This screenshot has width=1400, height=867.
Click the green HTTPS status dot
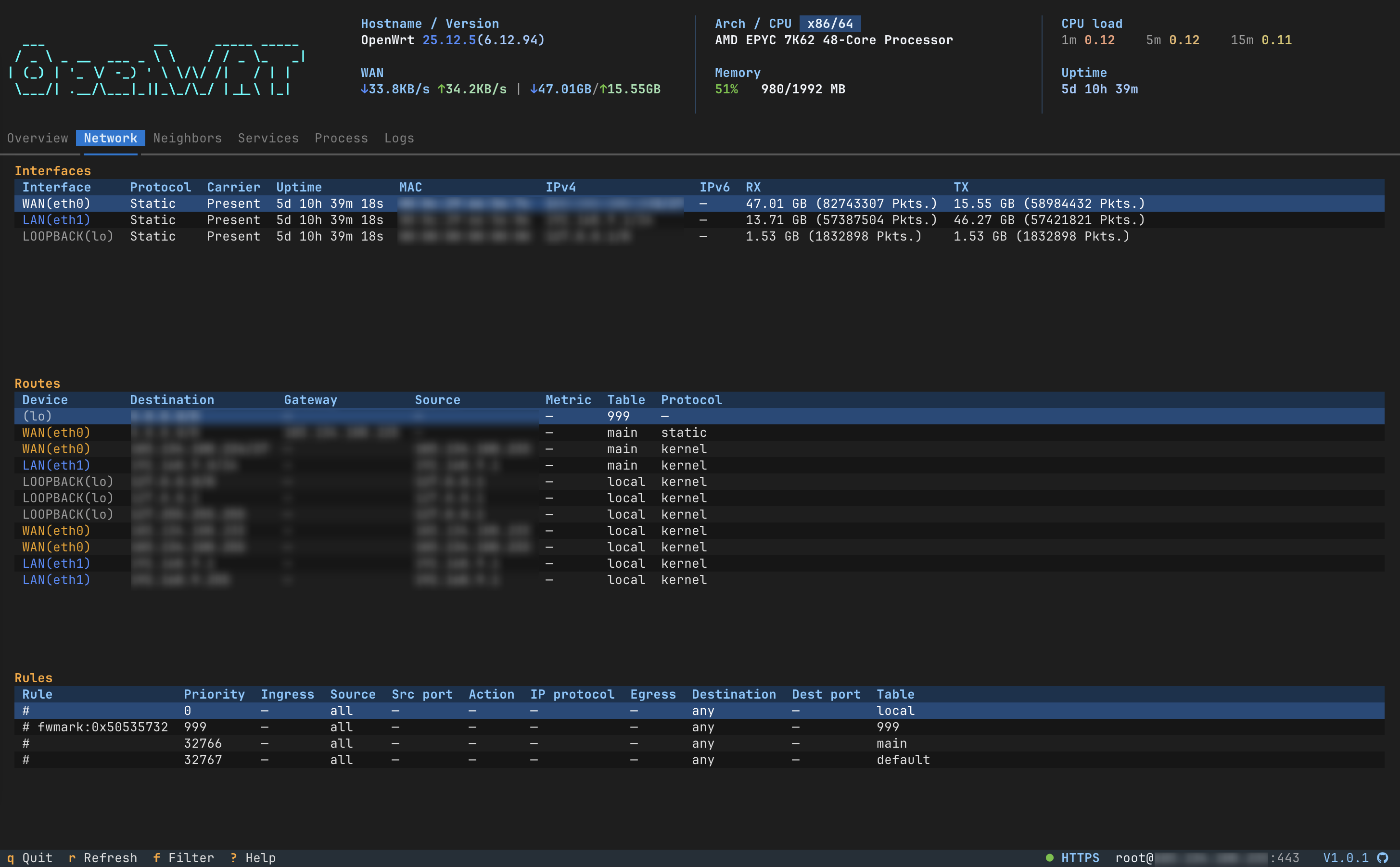pos(1049,858)
